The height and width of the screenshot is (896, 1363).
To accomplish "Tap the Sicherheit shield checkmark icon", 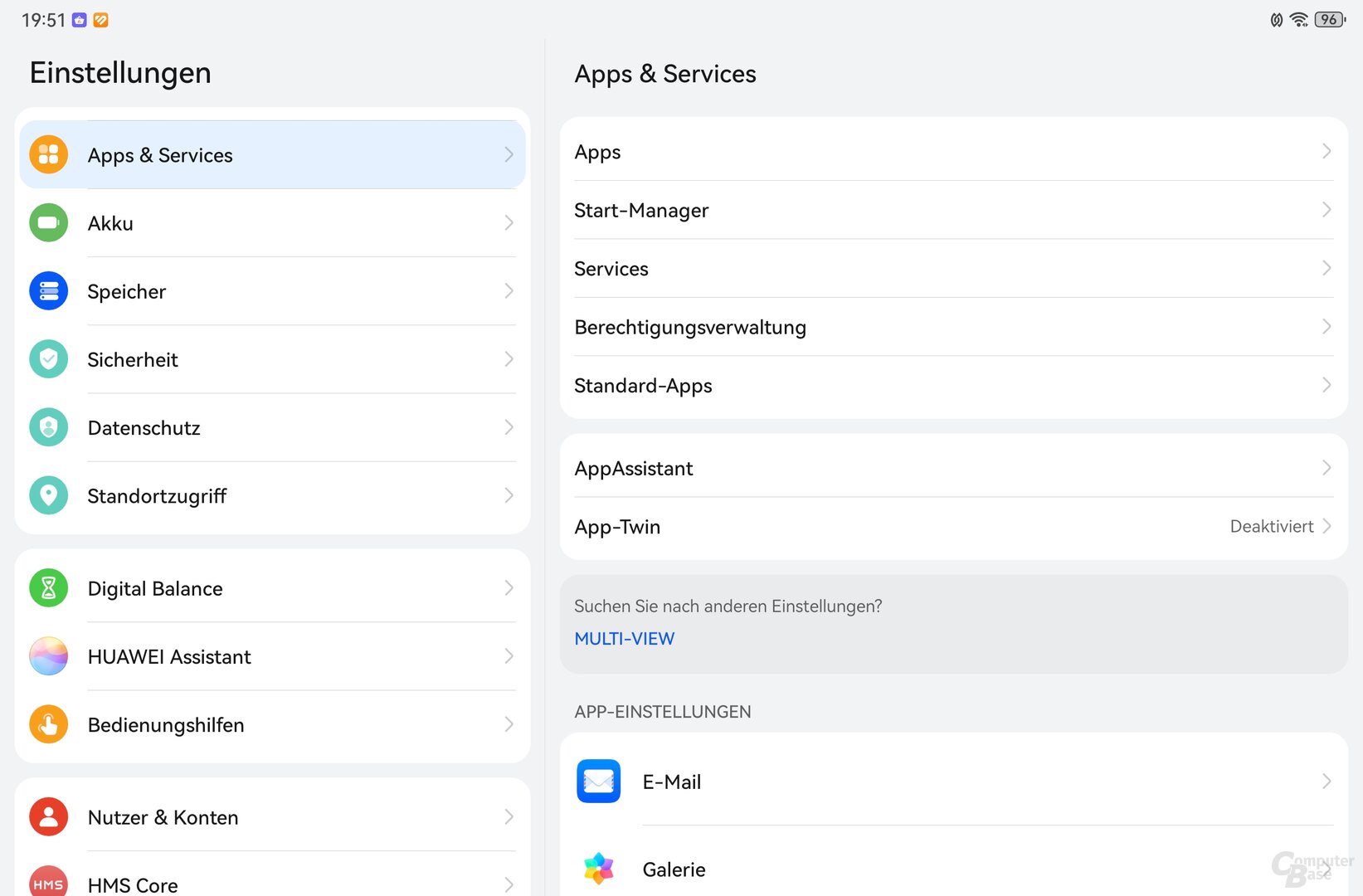I will point(49,358).
